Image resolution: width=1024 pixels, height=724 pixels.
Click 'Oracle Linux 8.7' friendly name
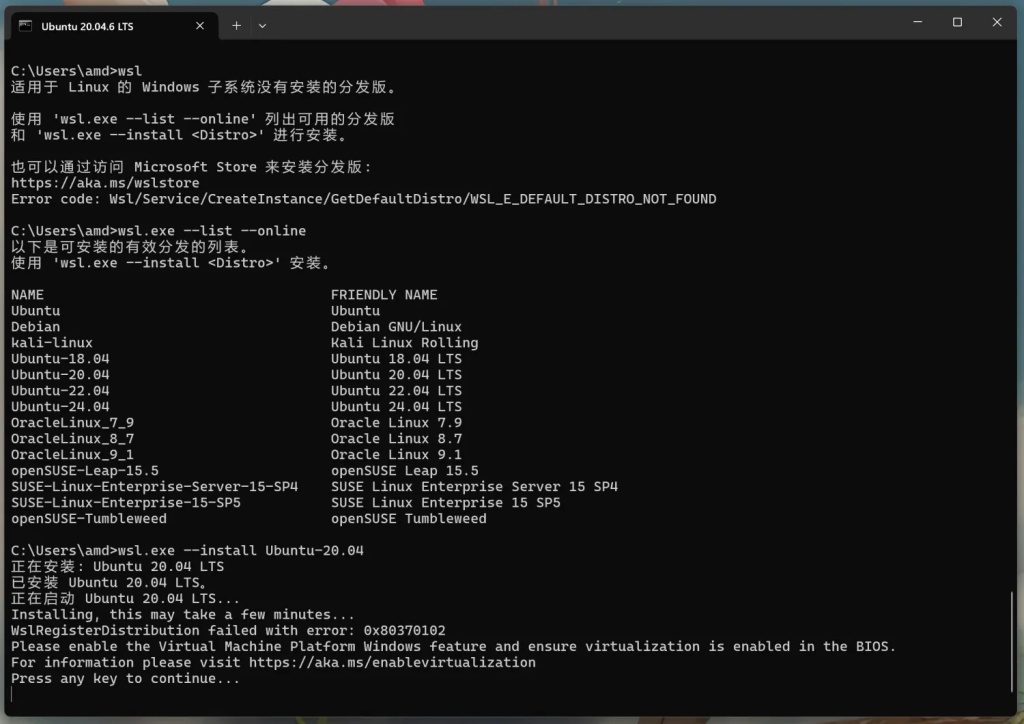click(396, 439)
